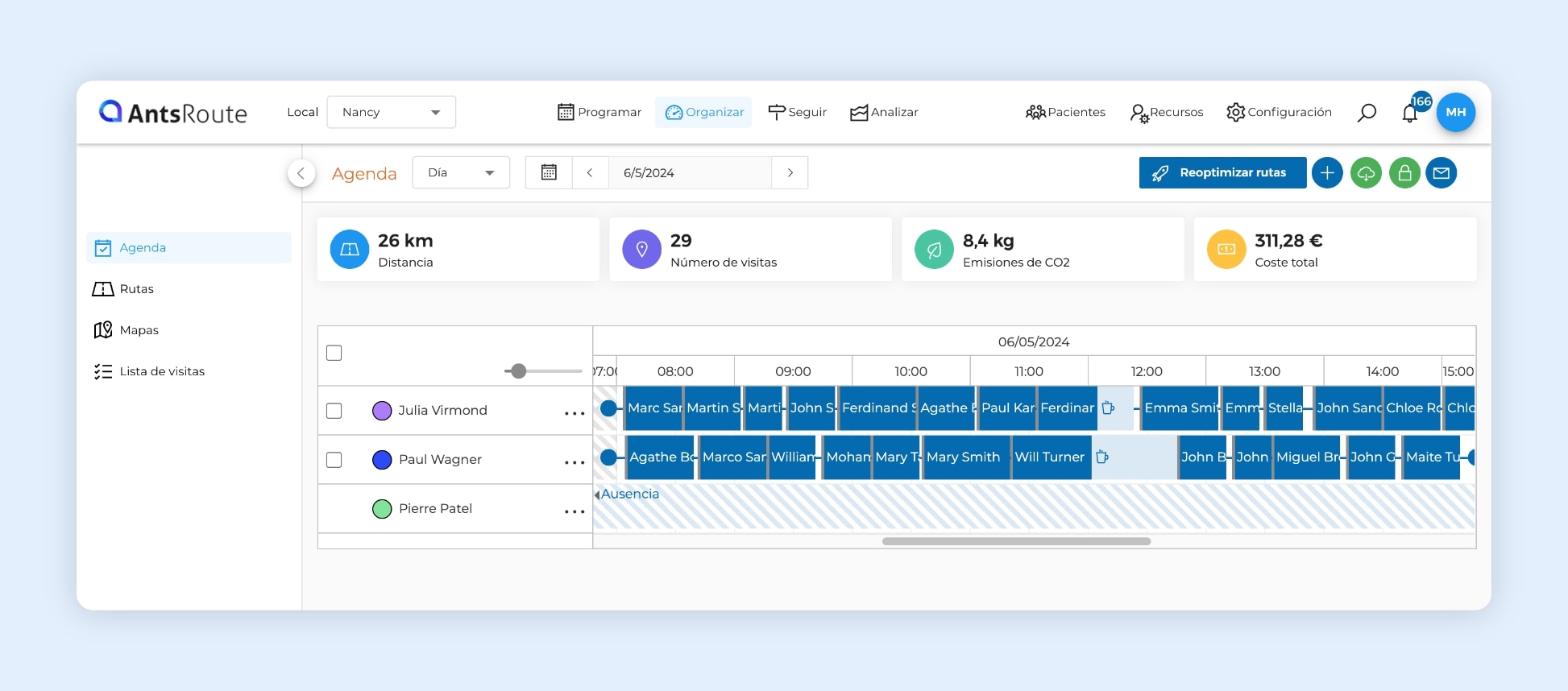
Task: Open the search magnifier icon
Action: pos(1367,113)
